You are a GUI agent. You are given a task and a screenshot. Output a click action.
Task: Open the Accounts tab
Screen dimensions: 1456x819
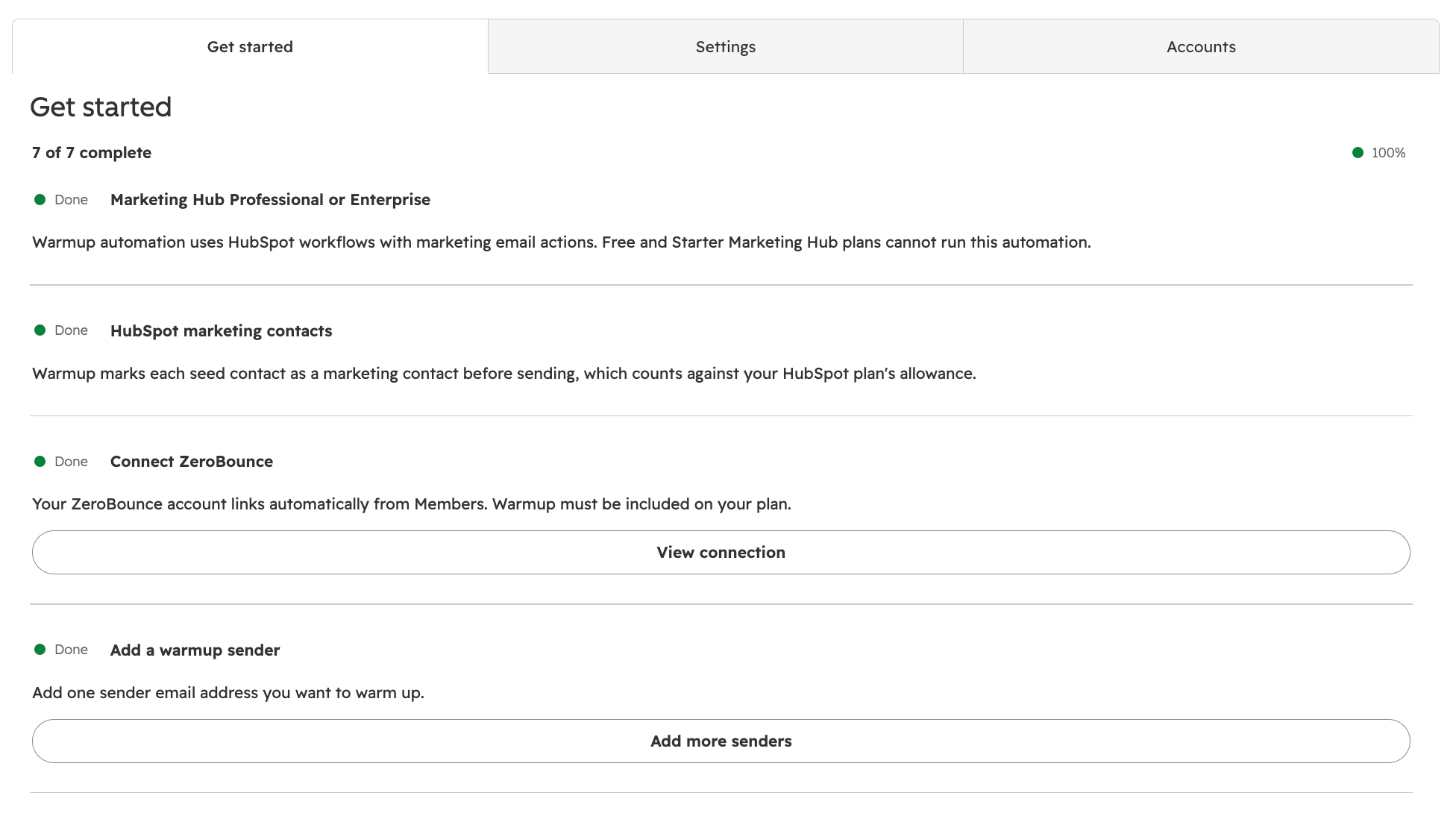[1201, 46]
